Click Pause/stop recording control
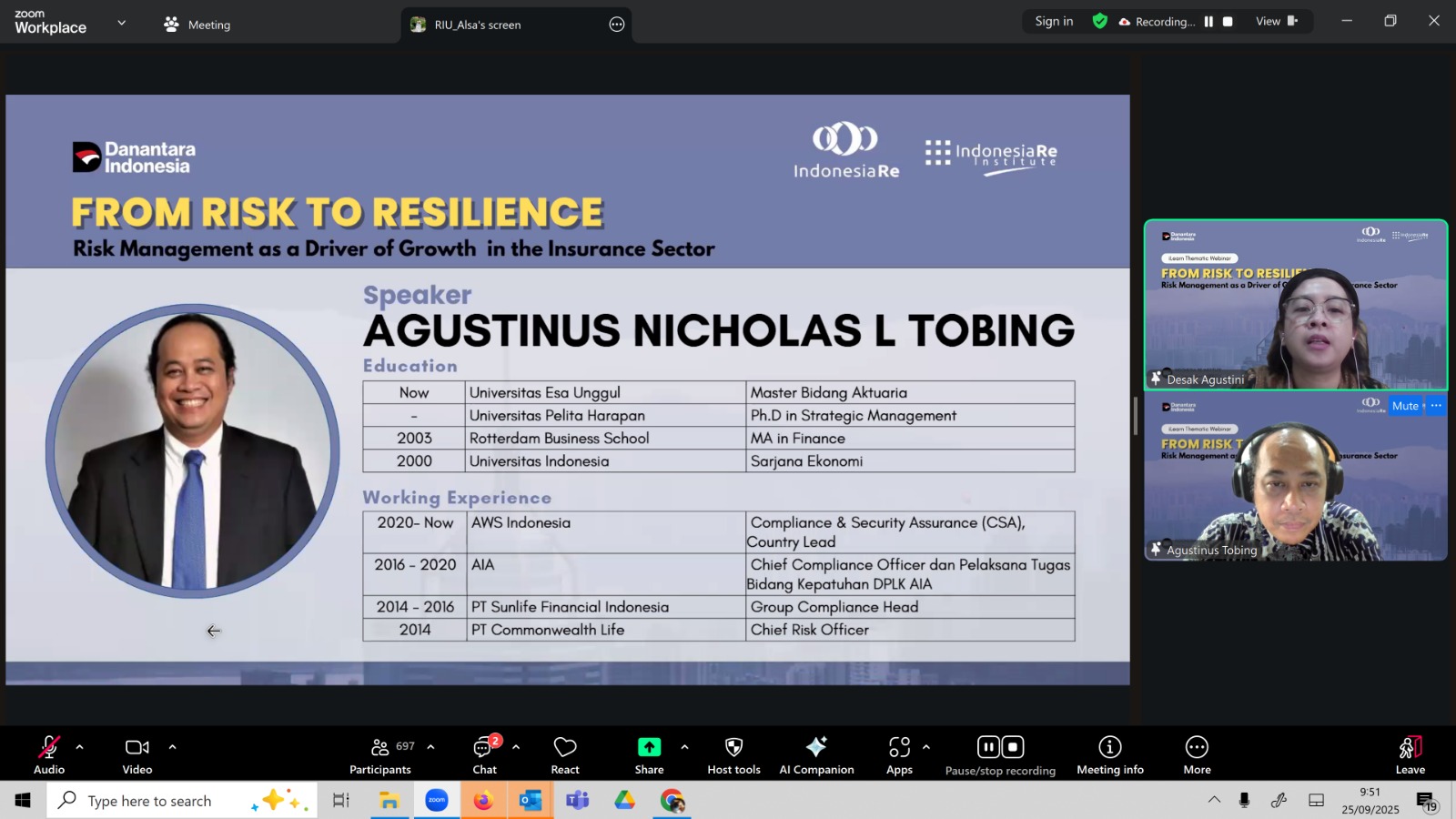 [x=1000, y=754]
